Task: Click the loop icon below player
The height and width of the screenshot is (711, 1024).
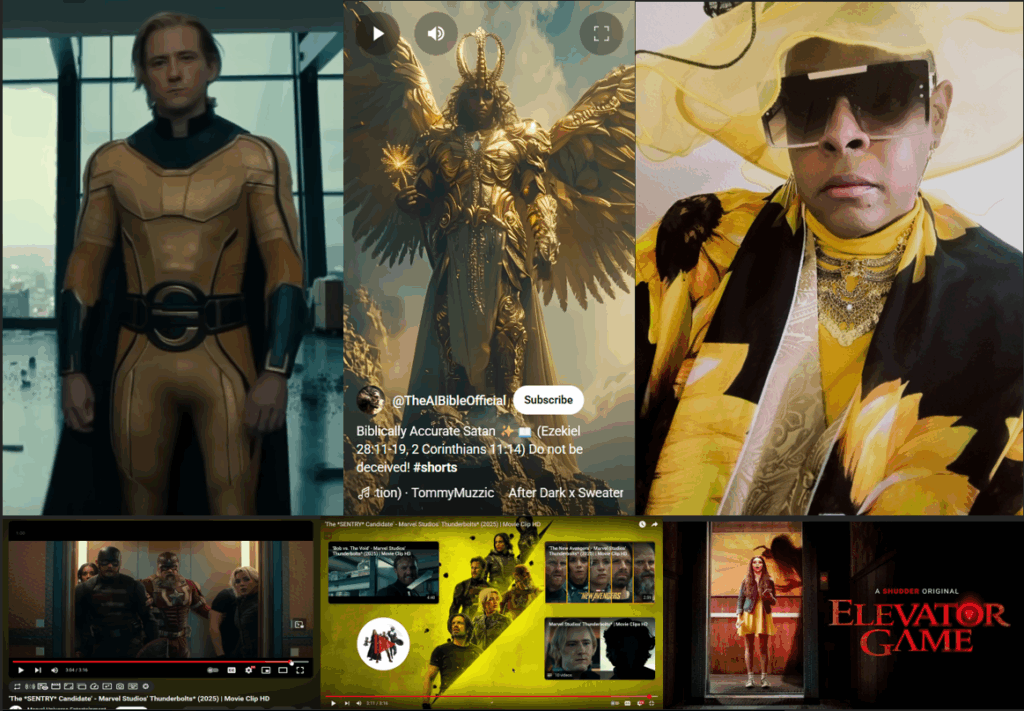Action: coord(17,686)
